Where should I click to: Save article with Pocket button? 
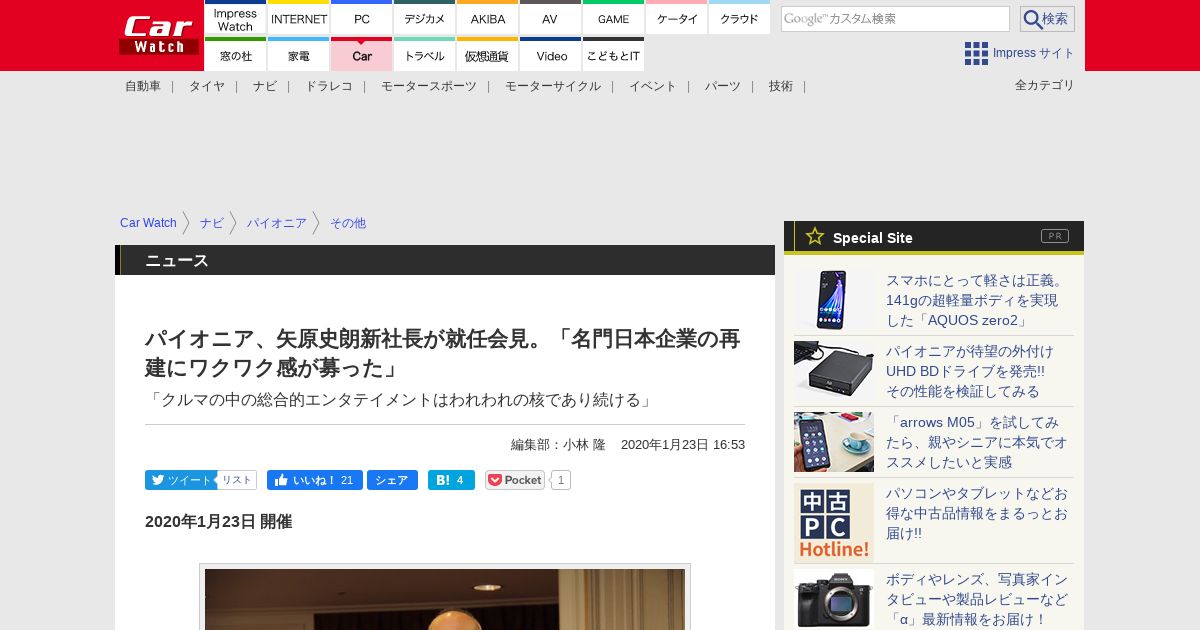point(515,480)
